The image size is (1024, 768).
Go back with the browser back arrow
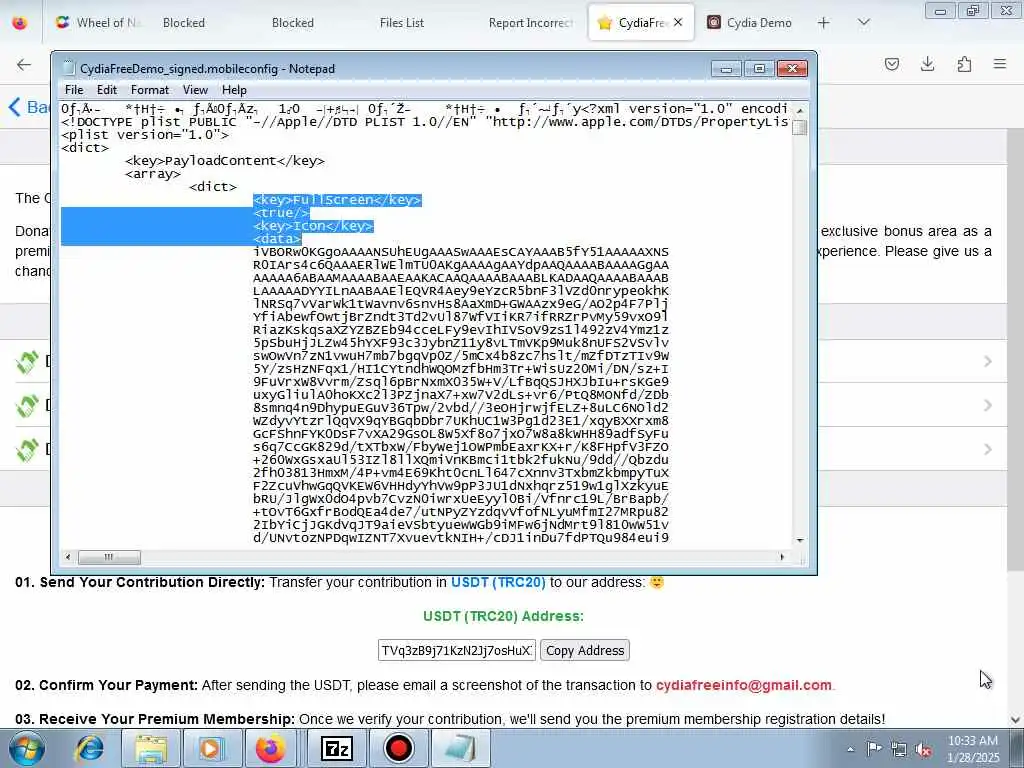click(24, 64)
